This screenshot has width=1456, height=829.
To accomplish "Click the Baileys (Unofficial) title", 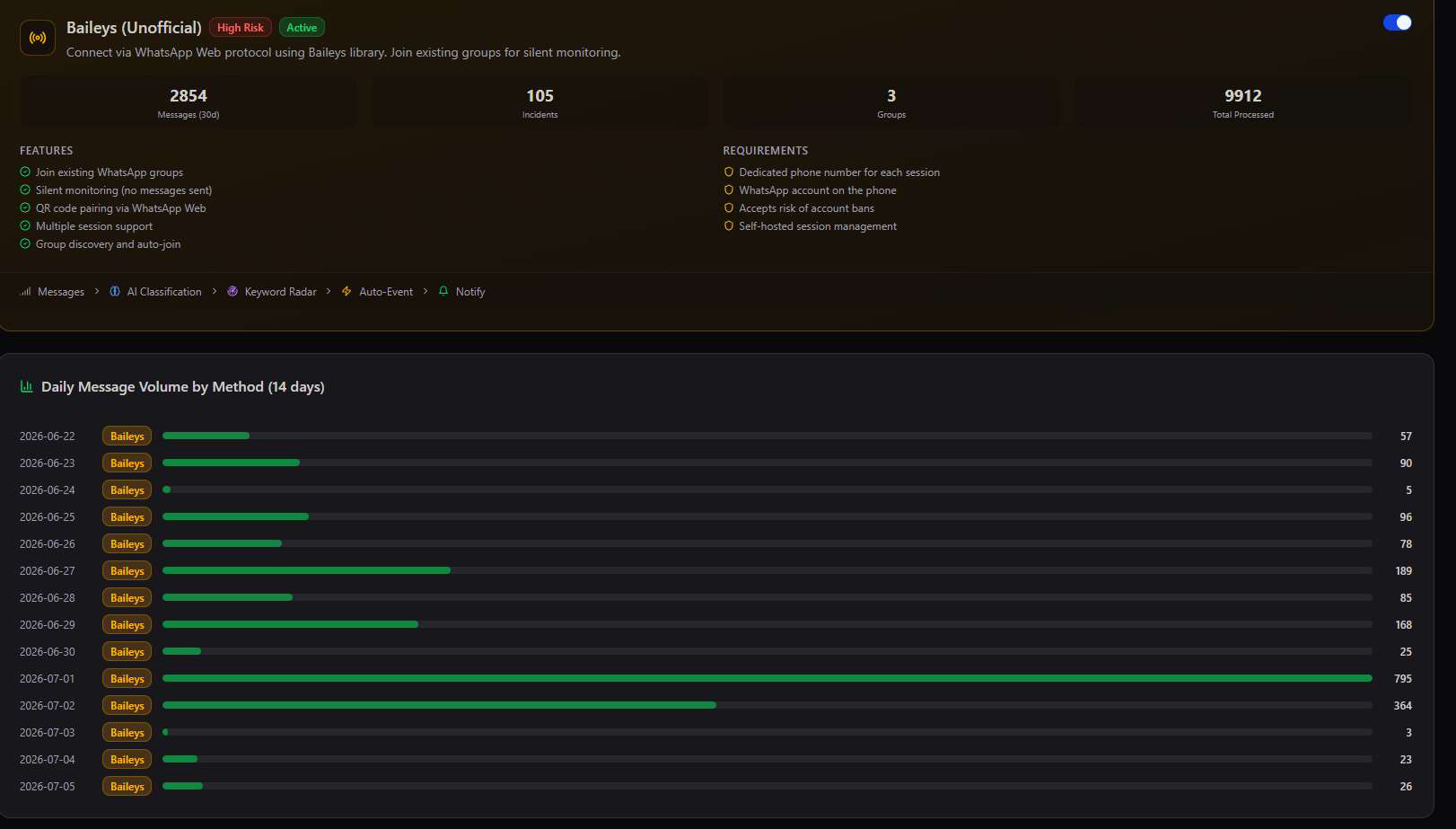I will (134, 28).
